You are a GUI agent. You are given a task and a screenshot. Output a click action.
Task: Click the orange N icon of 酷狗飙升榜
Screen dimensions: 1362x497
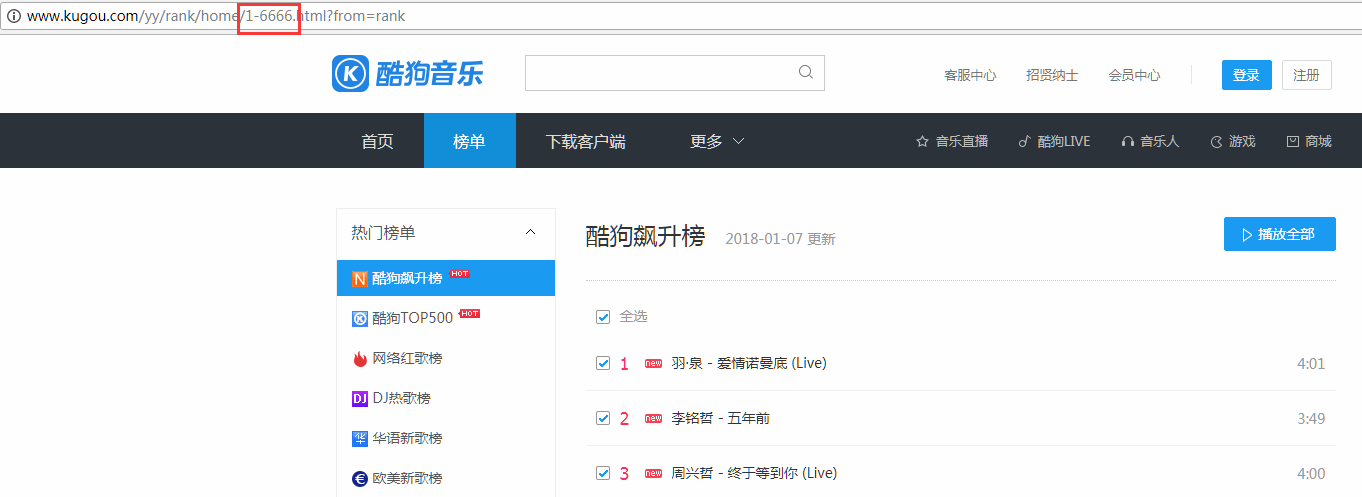(x=360, y=279)
